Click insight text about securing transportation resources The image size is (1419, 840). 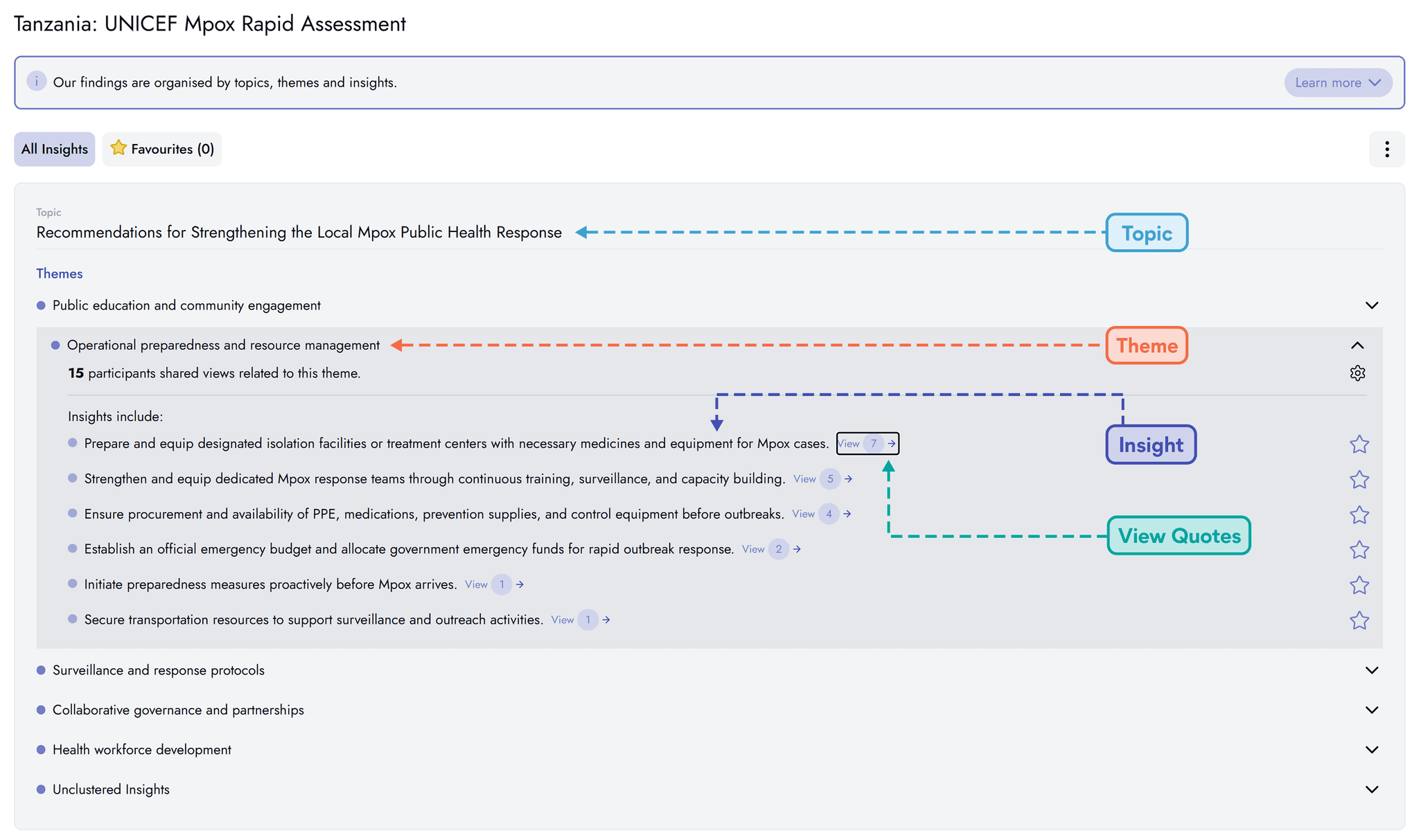click(314, 620)
